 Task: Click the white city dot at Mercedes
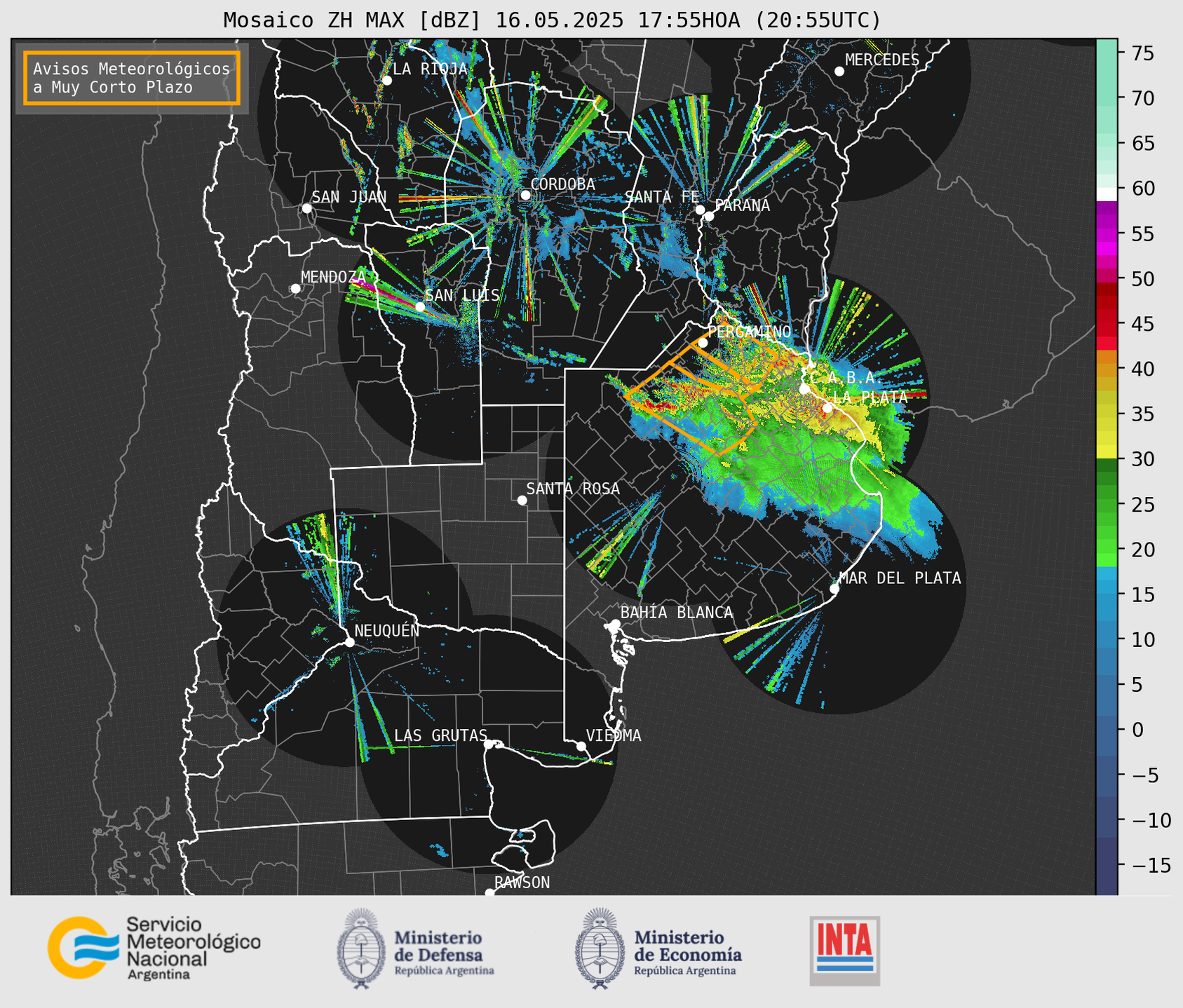[839, 71]
